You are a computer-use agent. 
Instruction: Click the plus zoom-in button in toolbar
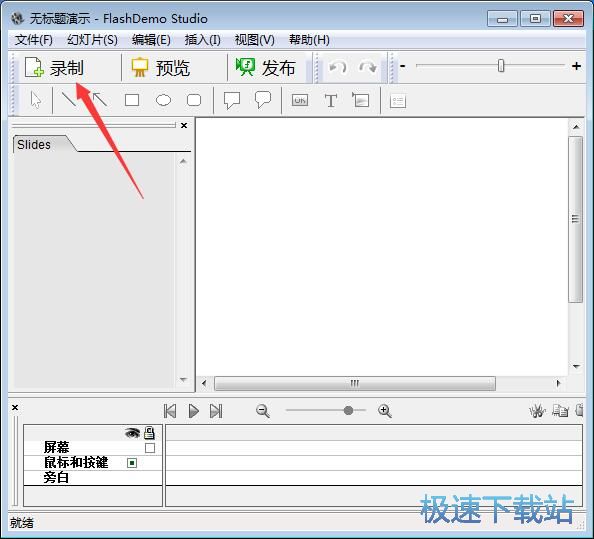576,66
